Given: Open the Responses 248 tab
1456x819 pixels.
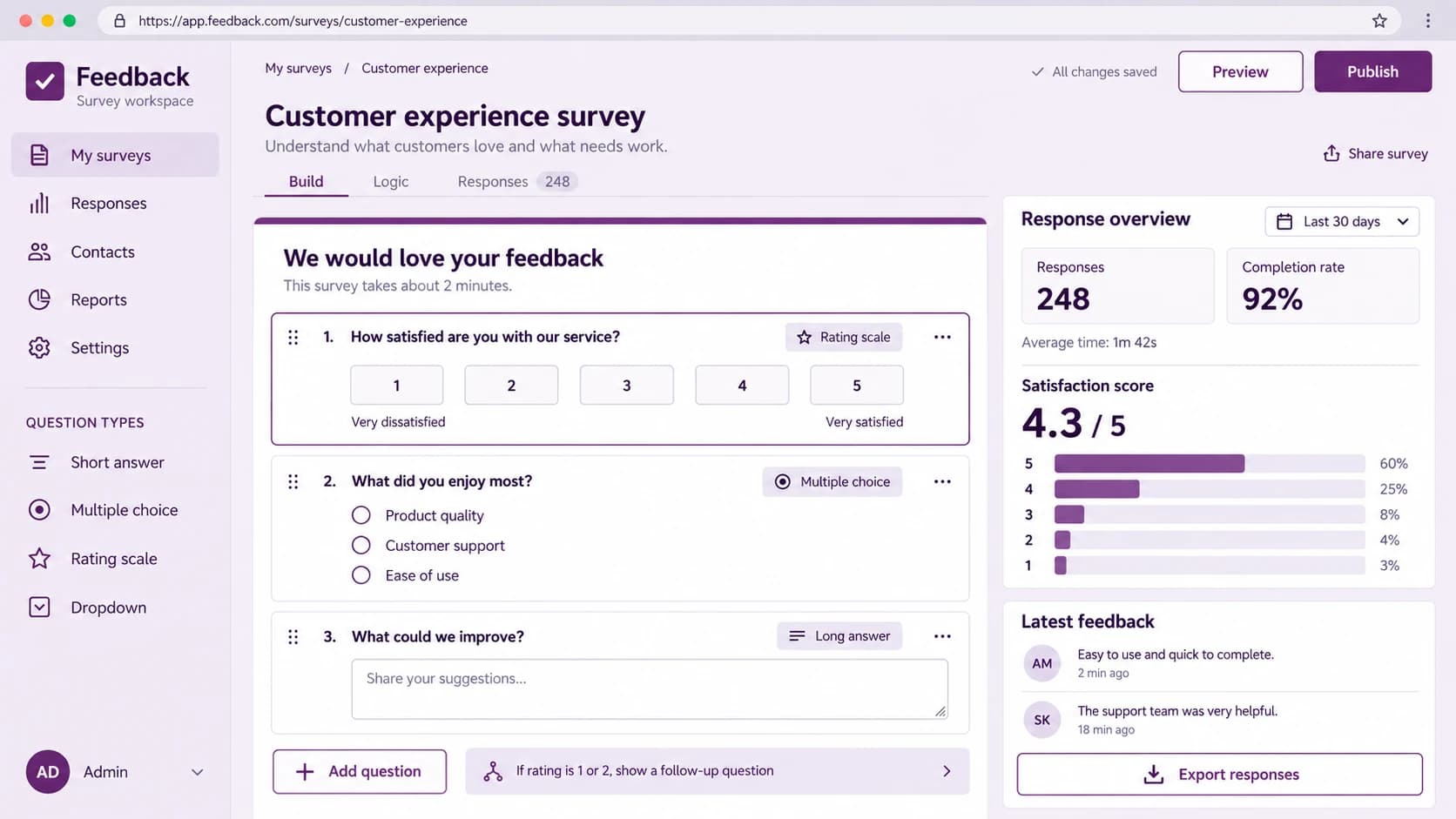Looking at the screenshot, I should [x=517, y=181].
